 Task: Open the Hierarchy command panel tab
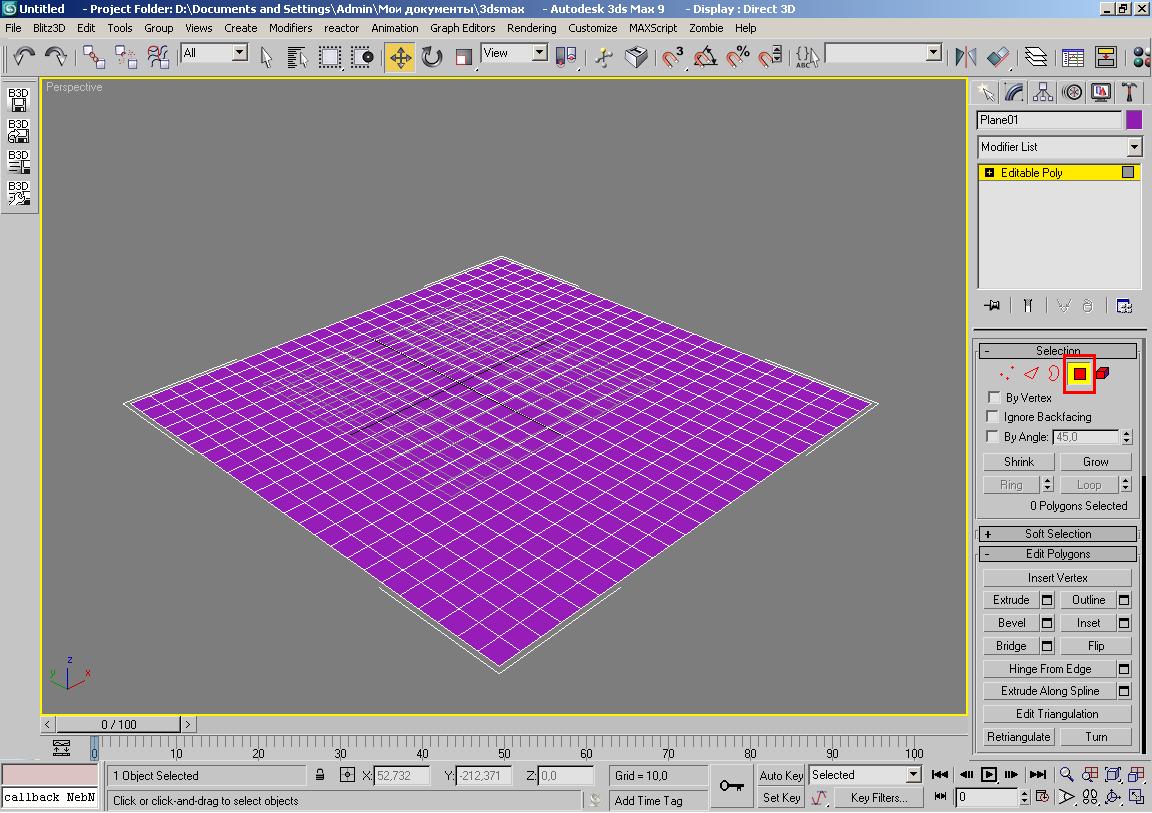(1043, 93)
